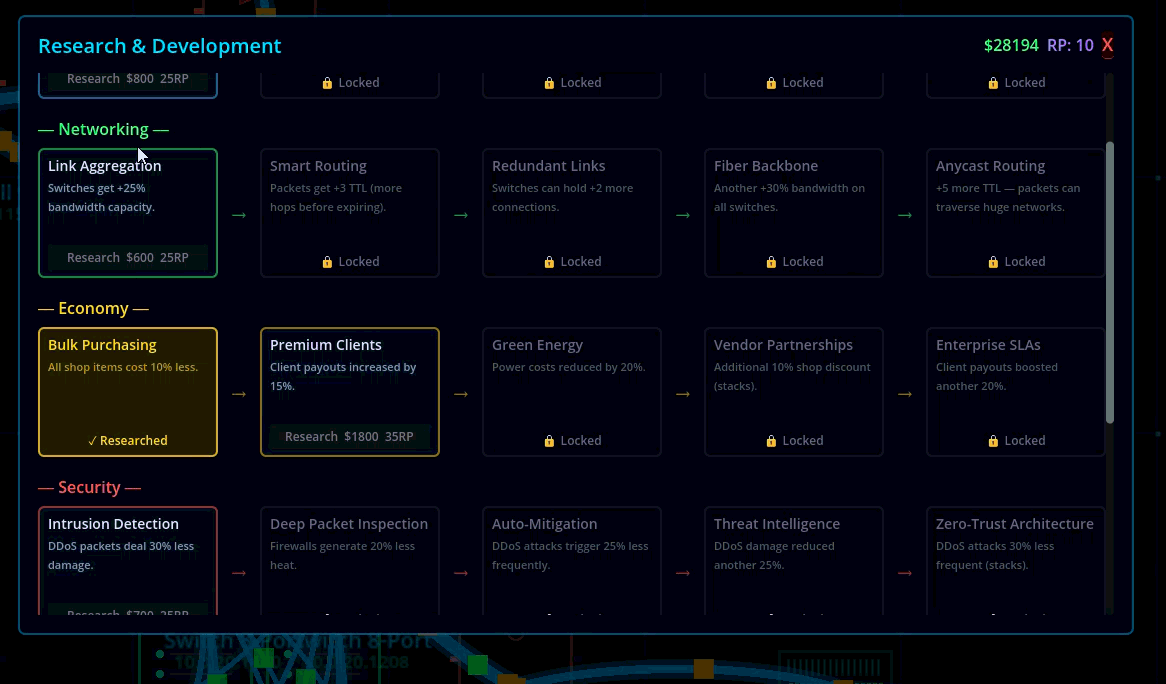Click the arrow after Auto-Mitigation
Viewport: 1166px width, 684px height.
tap(683, 573)
